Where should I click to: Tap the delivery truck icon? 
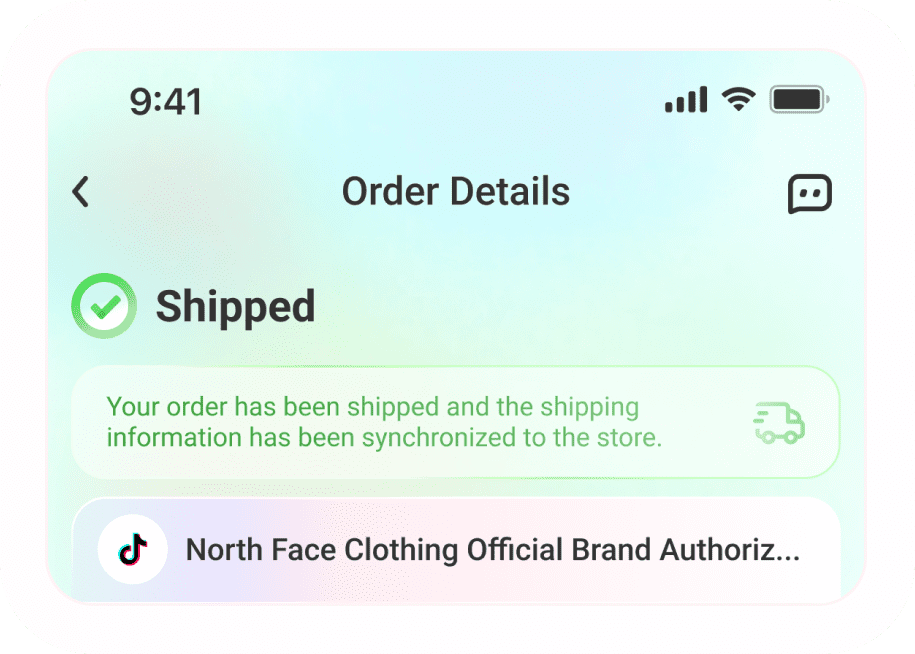tap(778, 422)
